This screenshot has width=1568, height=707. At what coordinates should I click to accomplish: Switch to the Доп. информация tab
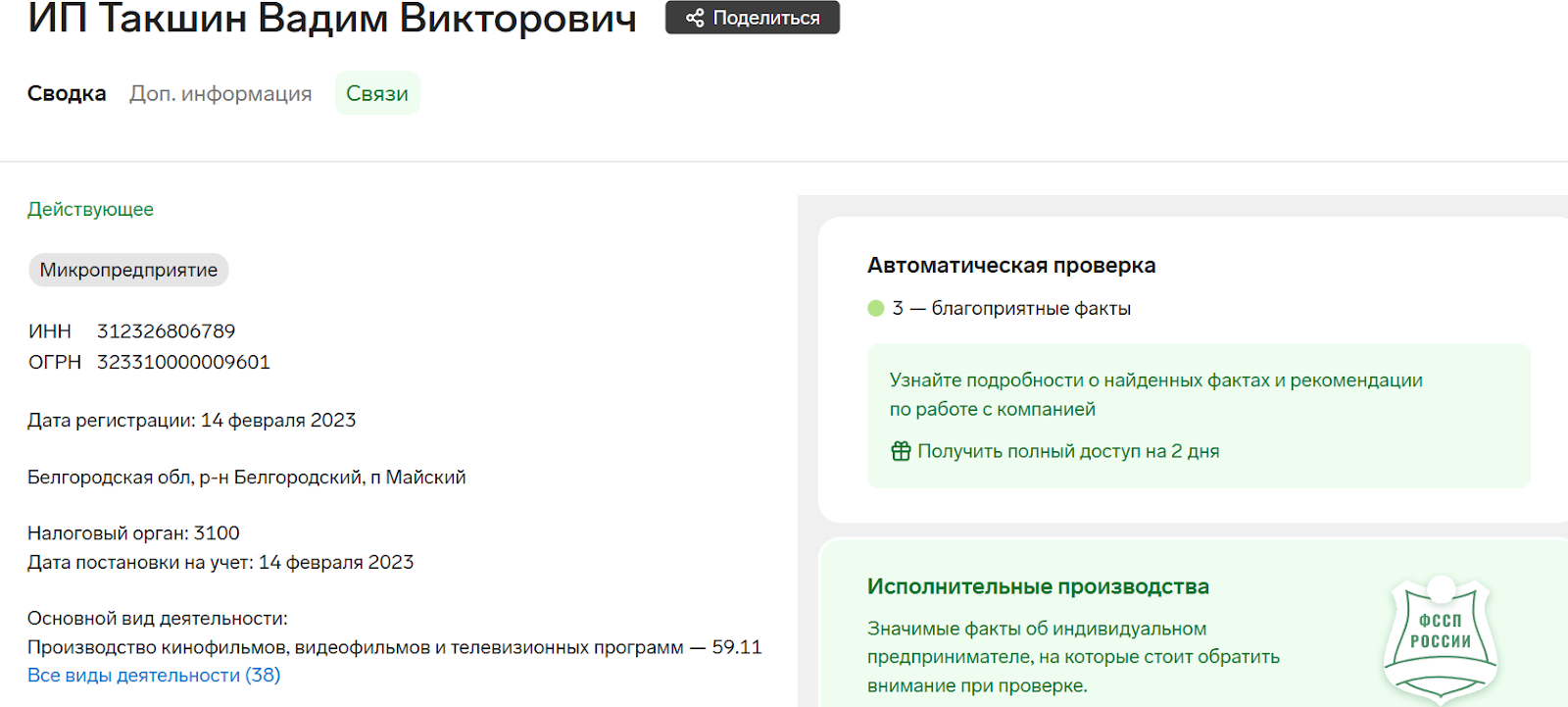tap(220, 93)
